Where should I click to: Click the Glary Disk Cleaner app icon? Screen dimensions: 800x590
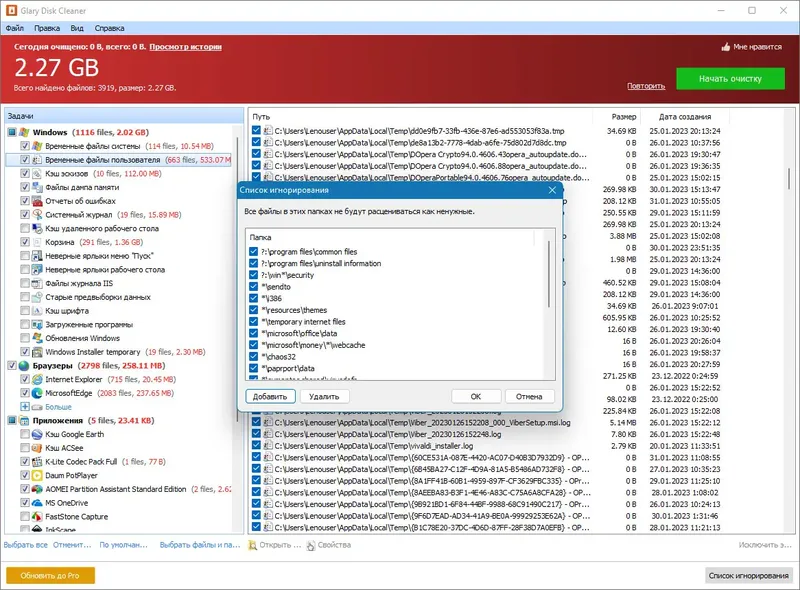tap(11, 10)
